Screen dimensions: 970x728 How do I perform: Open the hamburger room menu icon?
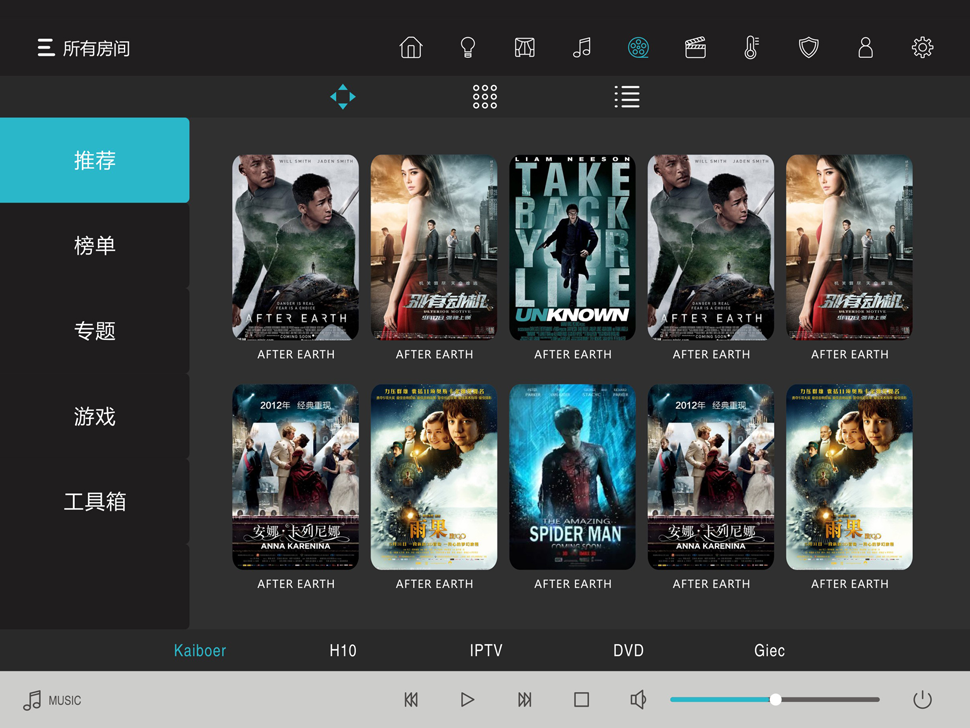(x=46, y=48)
